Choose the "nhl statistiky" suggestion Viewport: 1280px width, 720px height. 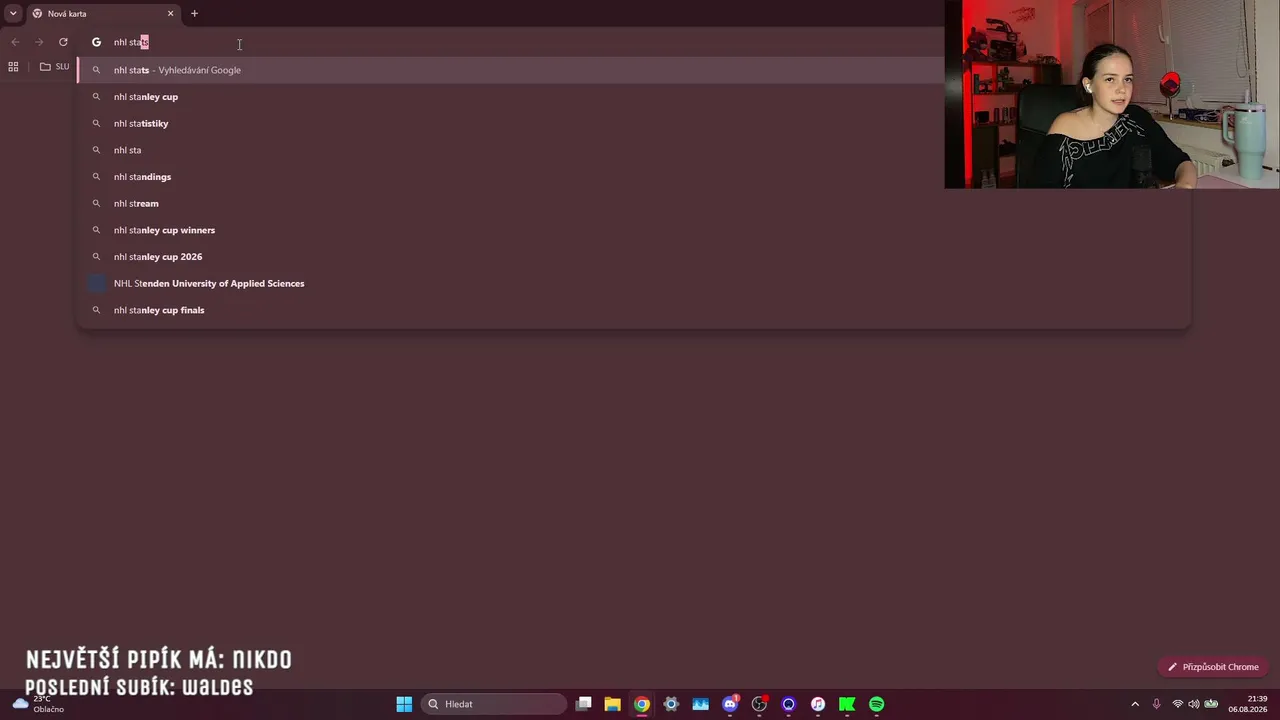tap(634, 123)
